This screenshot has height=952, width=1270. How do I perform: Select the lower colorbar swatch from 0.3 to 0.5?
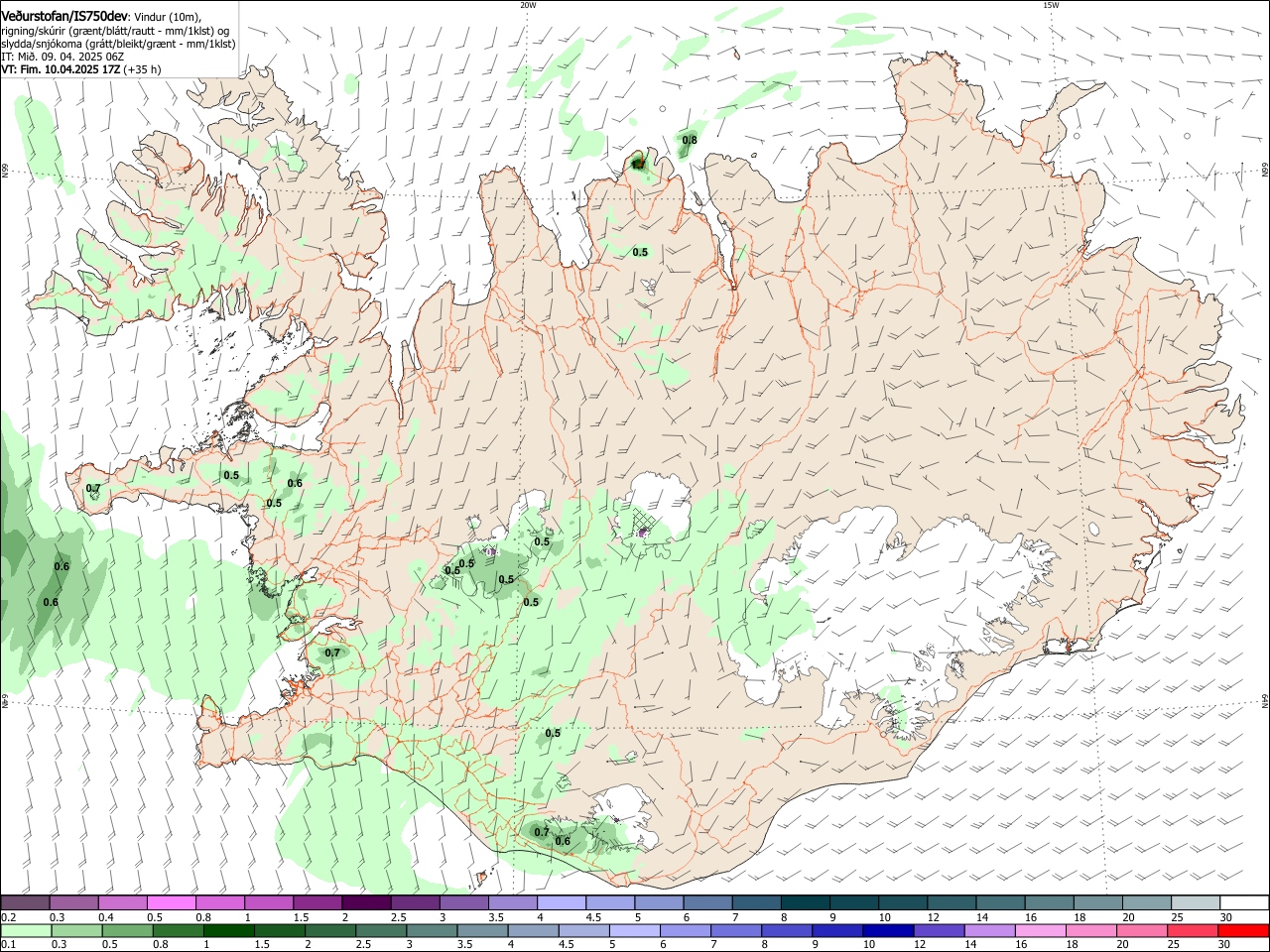[x=76, y=930]
